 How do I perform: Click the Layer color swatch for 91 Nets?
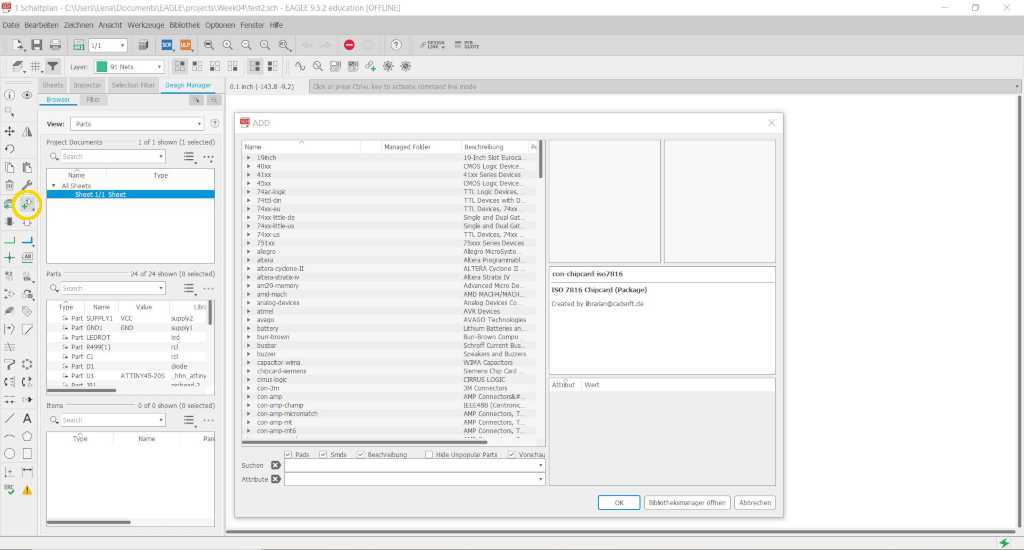point(101,67)
